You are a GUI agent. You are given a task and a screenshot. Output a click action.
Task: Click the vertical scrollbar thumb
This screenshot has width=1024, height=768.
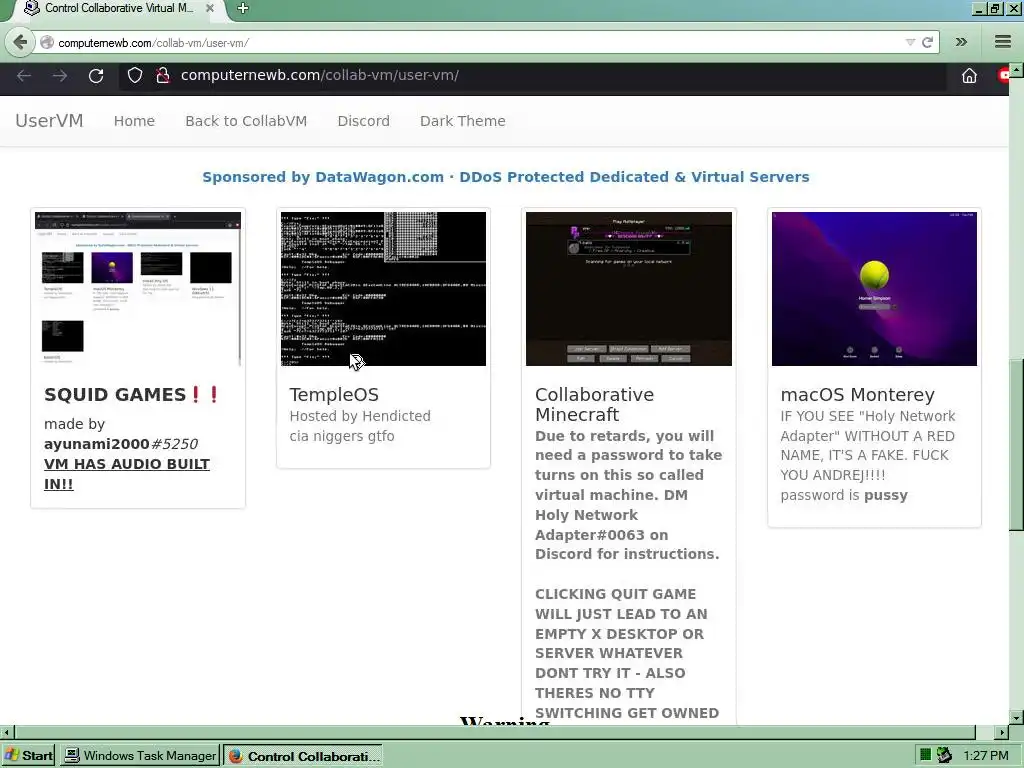click(1016, 444)
